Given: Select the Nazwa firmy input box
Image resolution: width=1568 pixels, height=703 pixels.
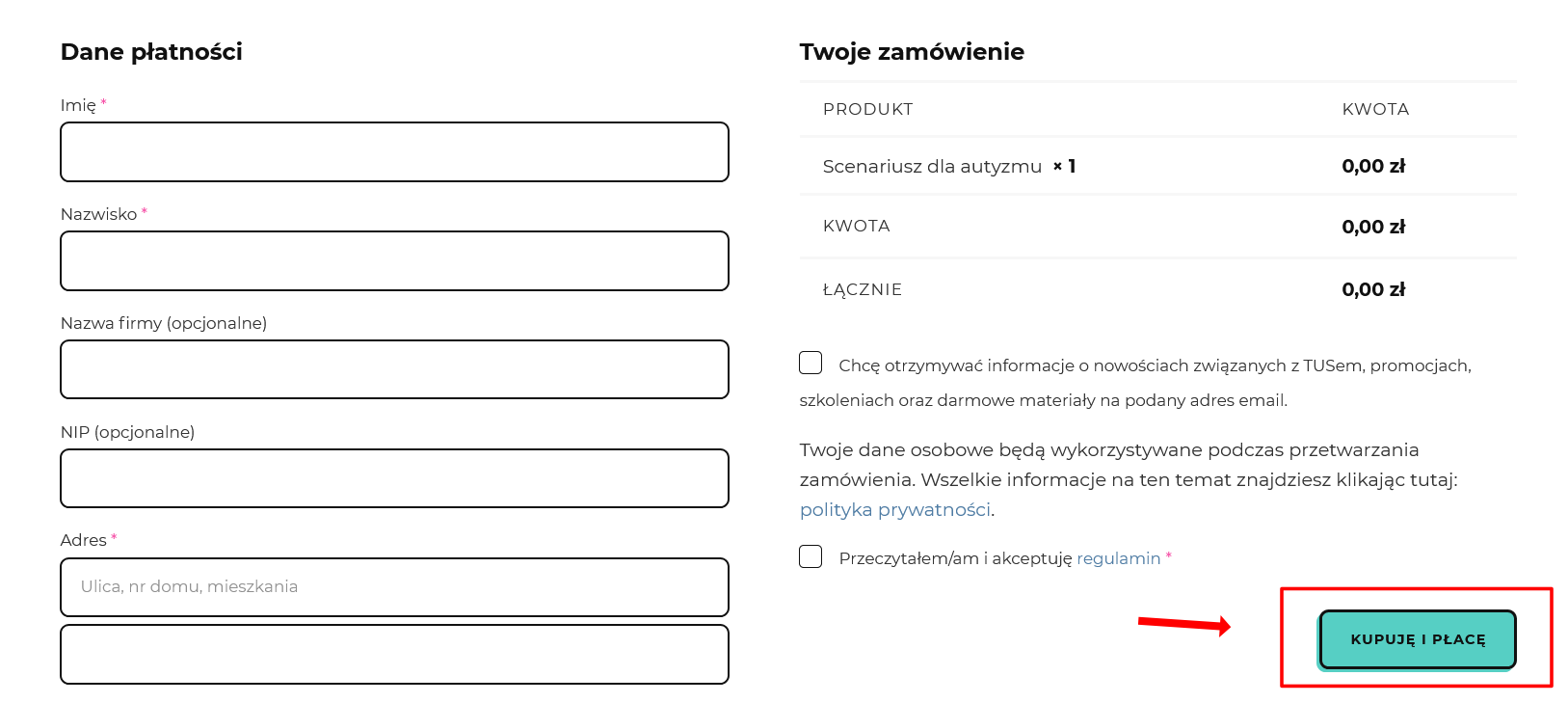Looking at the screenshot, I should 394,369.
